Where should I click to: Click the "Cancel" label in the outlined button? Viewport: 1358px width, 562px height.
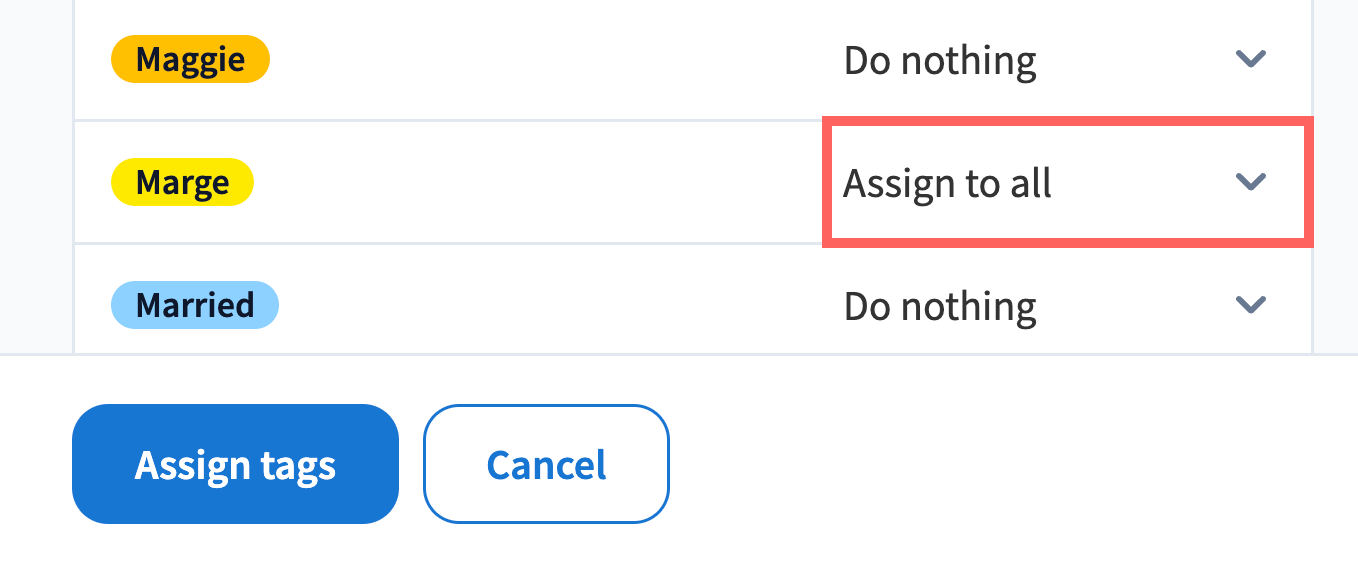546,465
